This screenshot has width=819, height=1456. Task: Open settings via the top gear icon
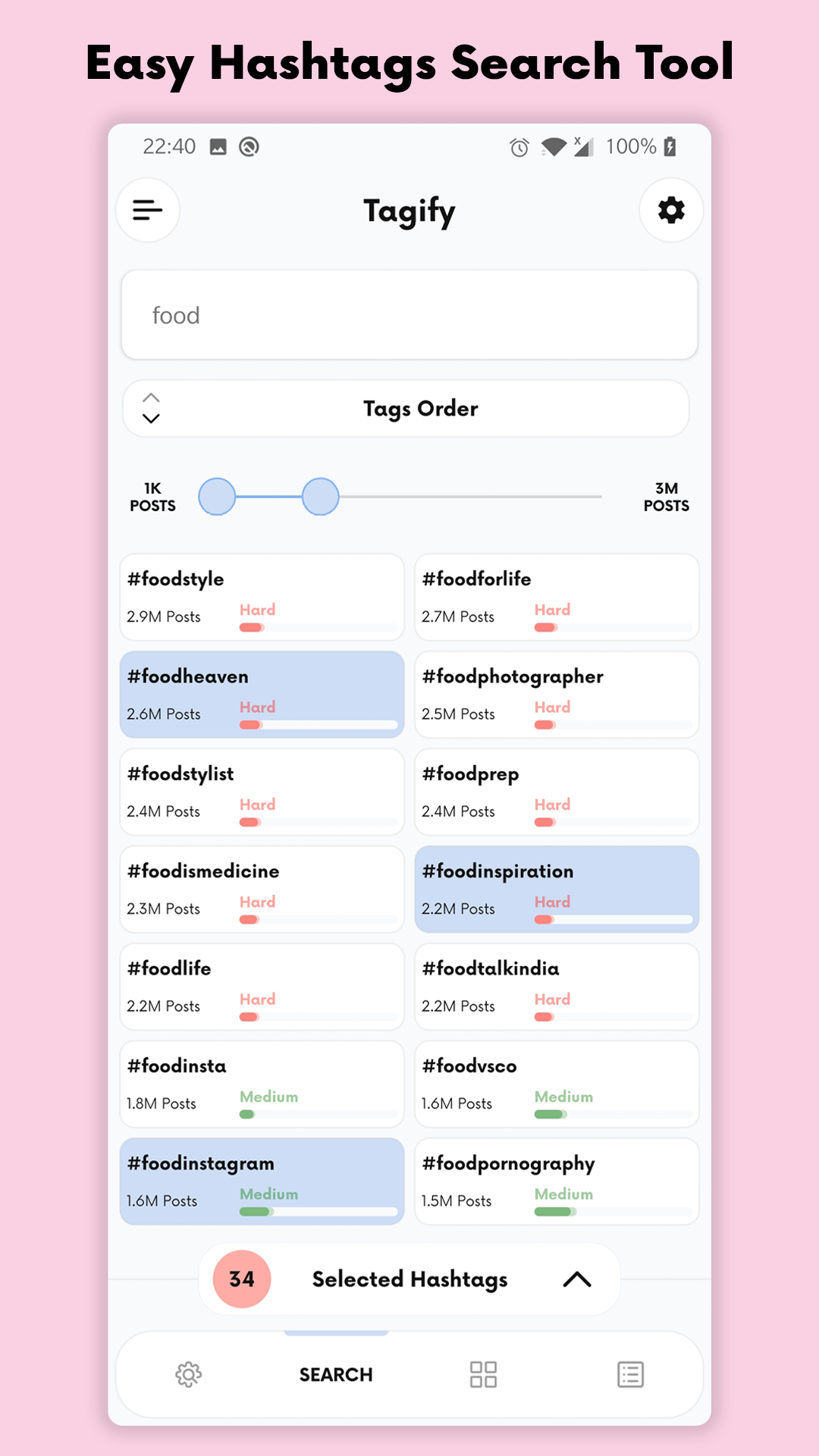coord(671,210)
